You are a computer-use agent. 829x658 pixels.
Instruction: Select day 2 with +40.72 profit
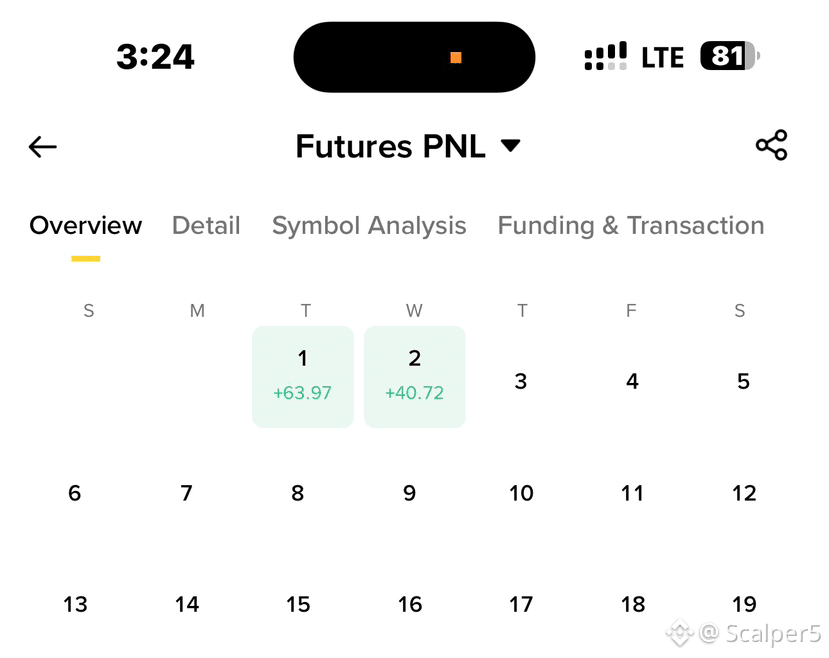pyautogui.click(x=414, y=377)
